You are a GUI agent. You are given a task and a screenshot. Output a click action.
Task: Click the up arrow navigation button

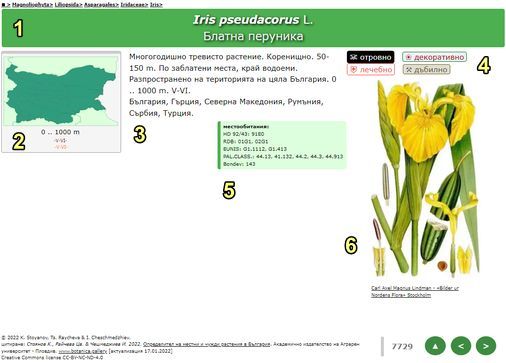435,346
